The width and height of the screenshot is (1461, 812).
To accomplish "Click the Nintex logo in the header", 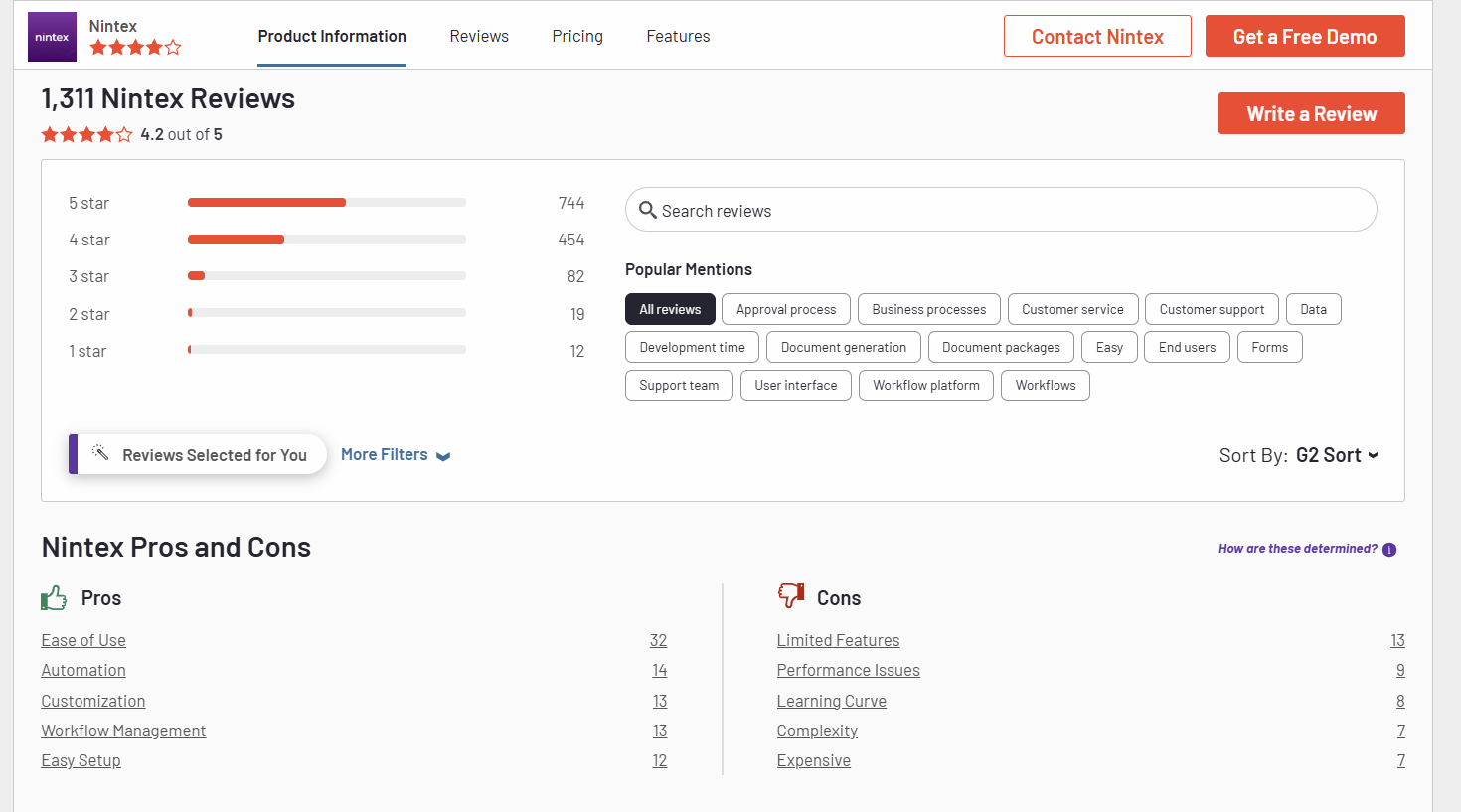I will [52, 36].
